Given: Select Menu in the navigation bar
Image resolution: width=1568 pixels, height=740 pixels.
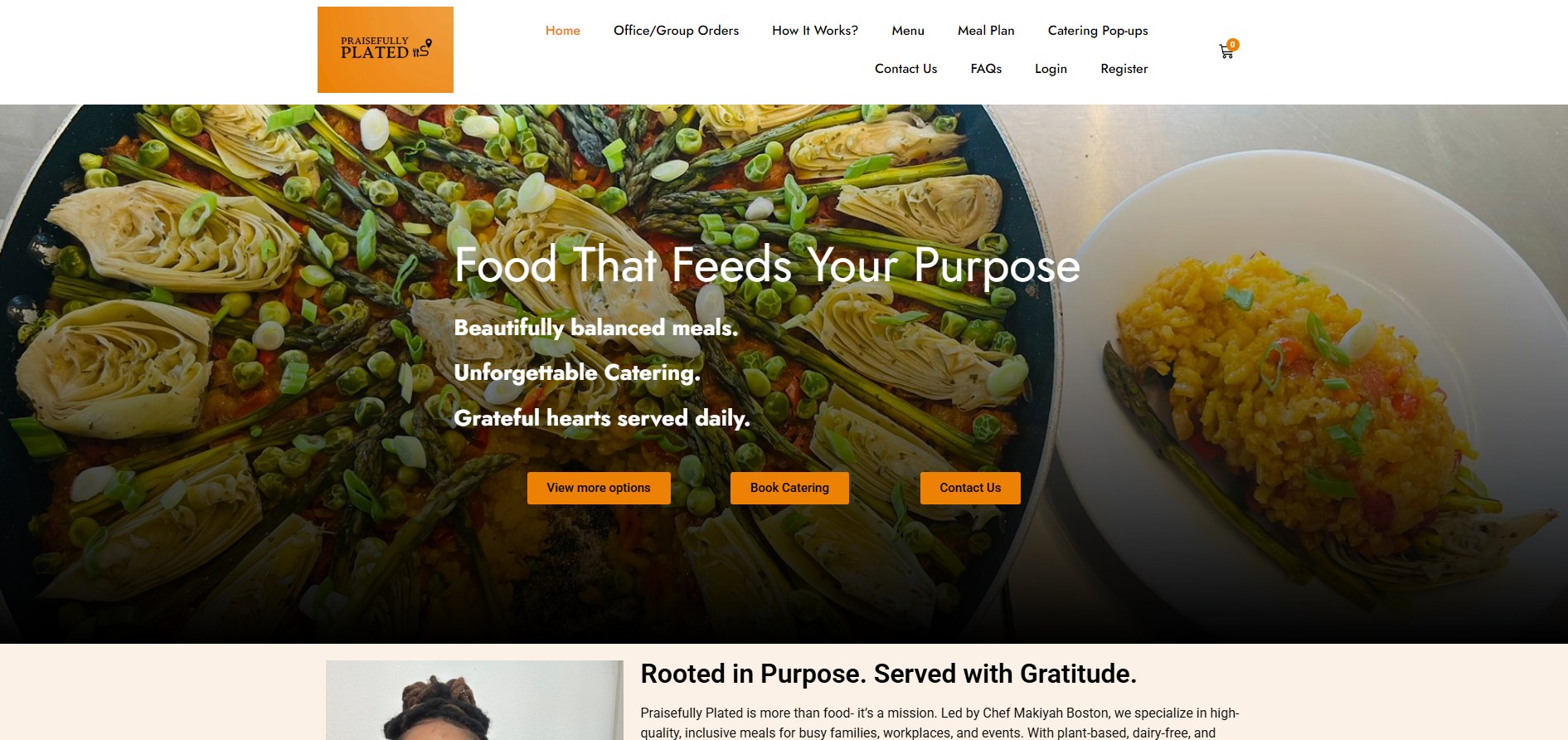Looking at the screenshot, I should click(908, 31).
